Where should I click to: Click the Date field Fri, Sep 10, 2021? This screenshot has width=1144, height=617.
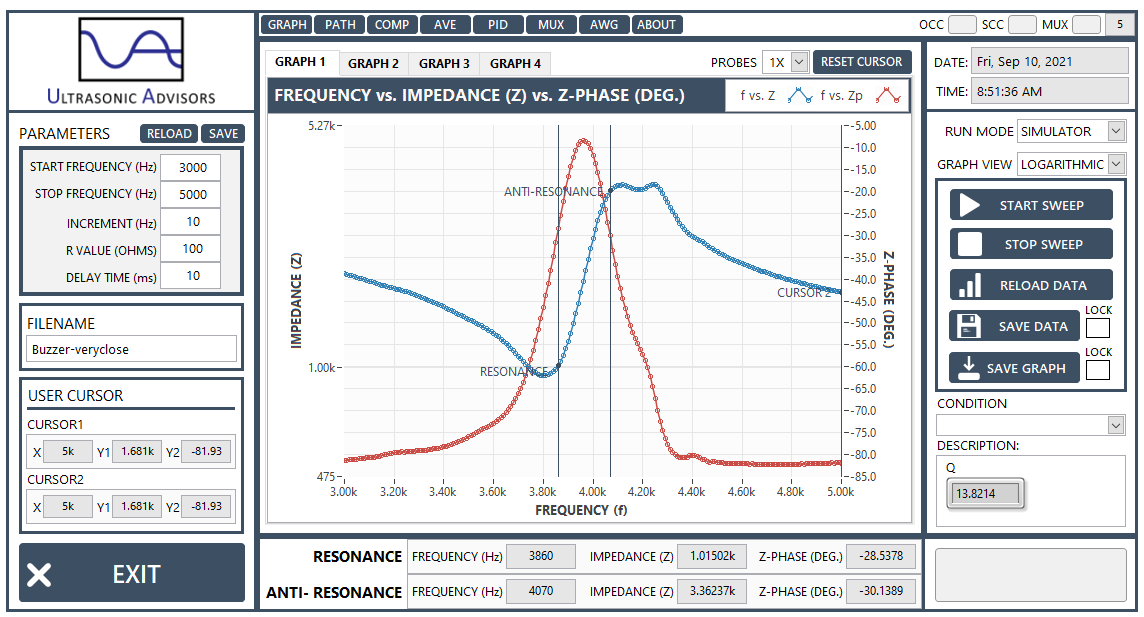click(1051, 61)
